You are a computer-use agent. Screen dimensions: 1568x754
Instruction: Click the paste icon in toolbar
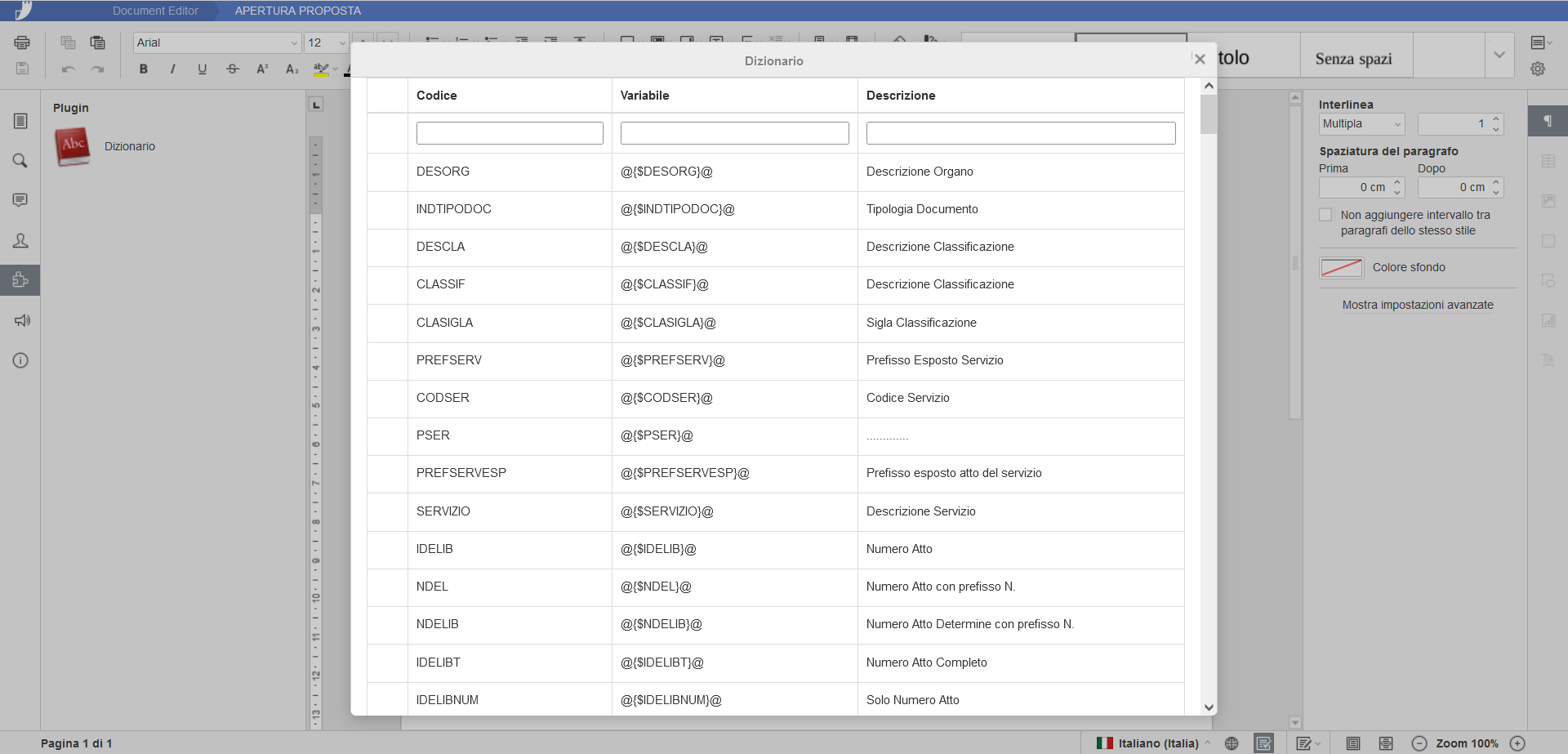click(98, 42)
